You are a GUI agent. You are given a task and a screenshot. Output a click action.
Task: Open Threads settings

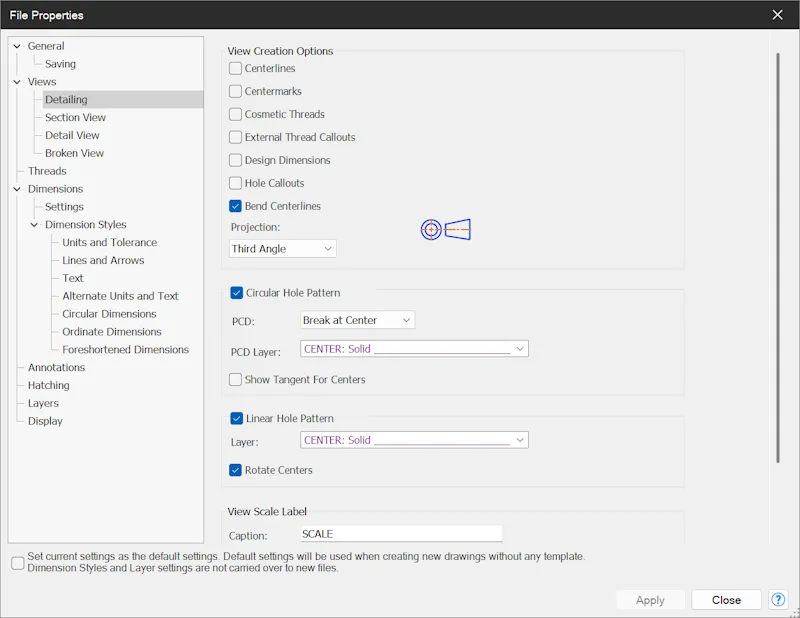click(x=47, y=171)
